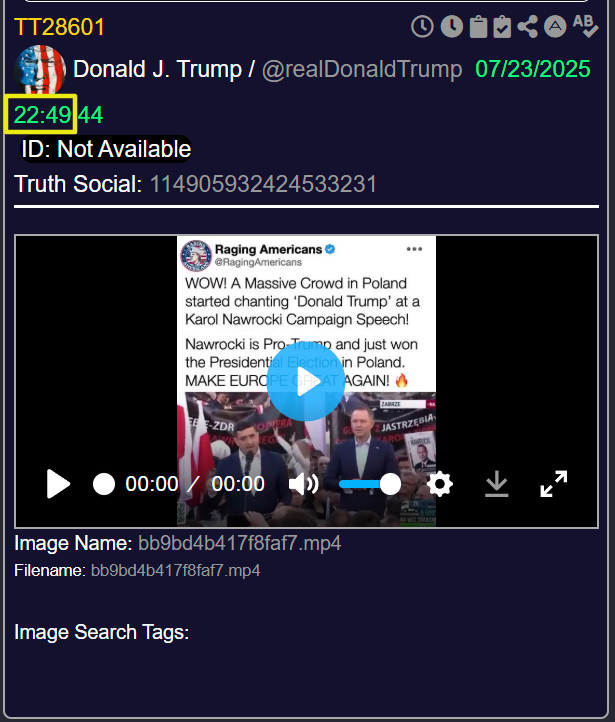Download the video with arrow icon
Viewport: 615px width, 722px height.
497,484
